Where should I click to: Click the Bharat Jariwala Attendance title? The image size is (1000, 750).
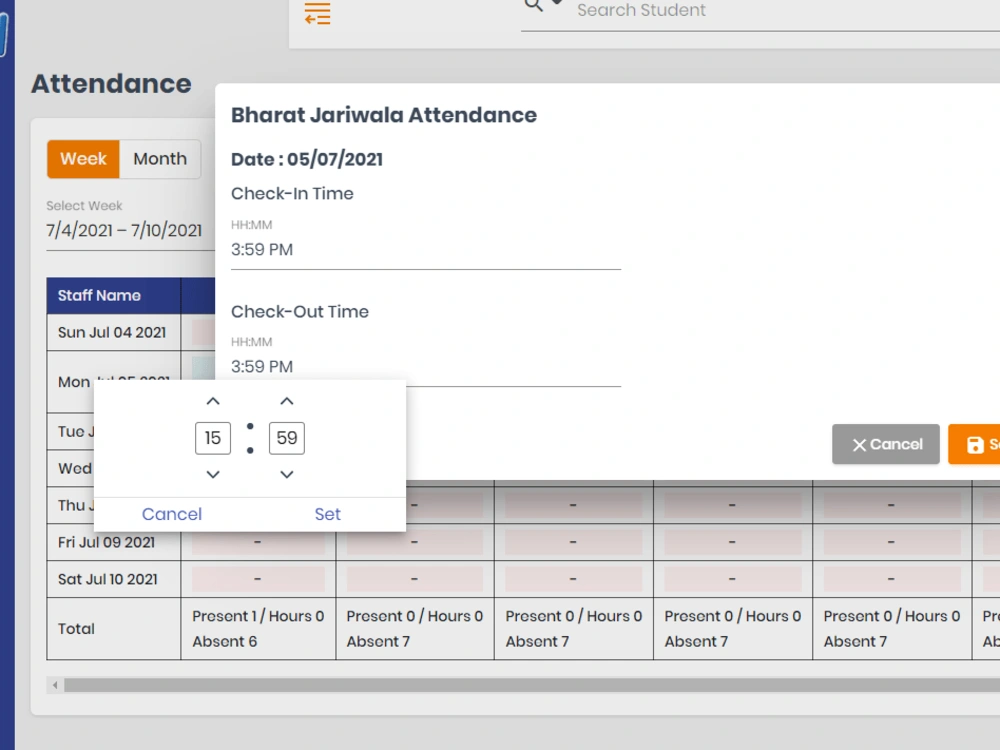coord(384,115)
